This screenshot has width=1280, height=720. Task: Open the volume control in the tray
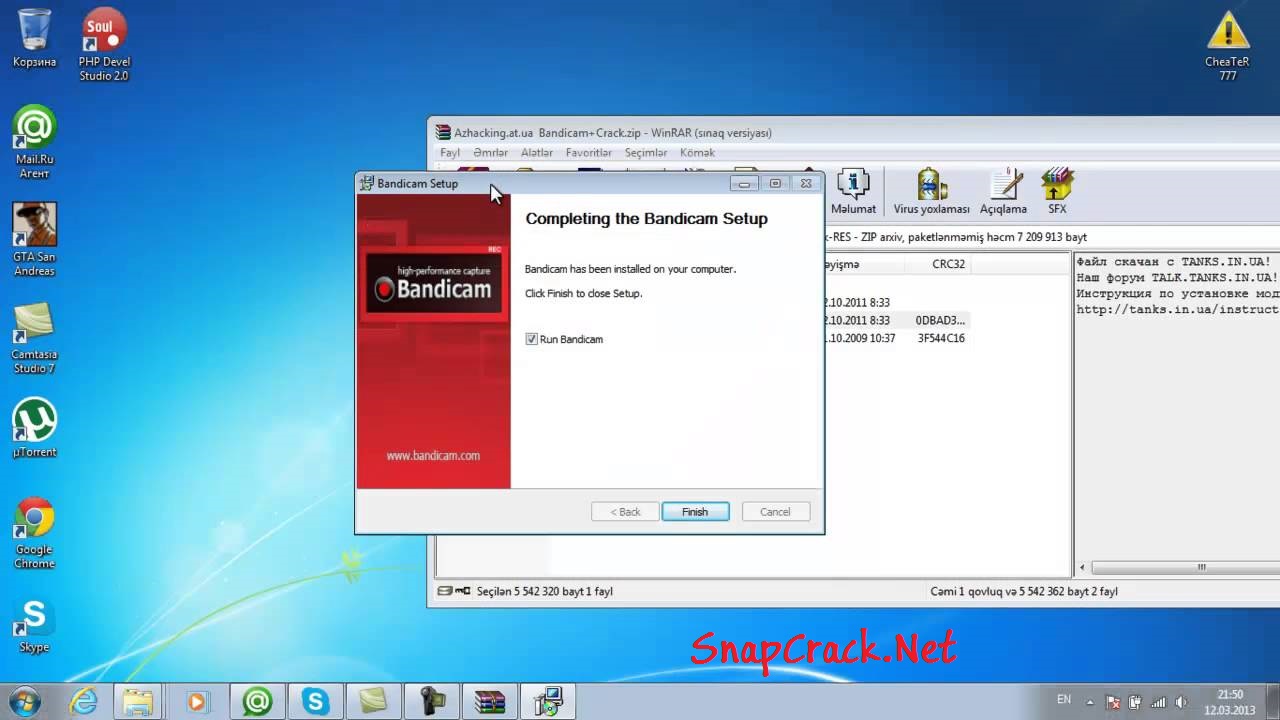point(1182,702)
